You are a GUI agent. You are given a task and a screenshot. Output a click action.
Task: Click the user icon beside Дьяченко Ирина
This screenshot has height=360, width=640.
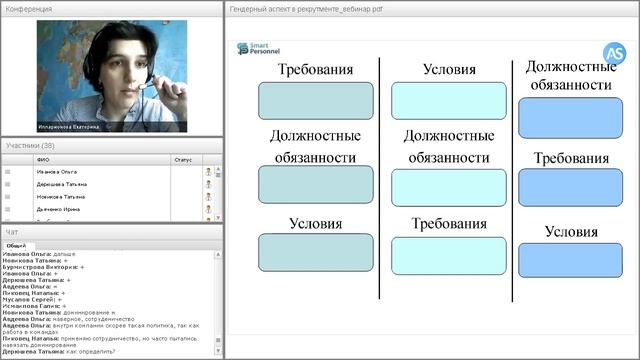click(209, 209)
